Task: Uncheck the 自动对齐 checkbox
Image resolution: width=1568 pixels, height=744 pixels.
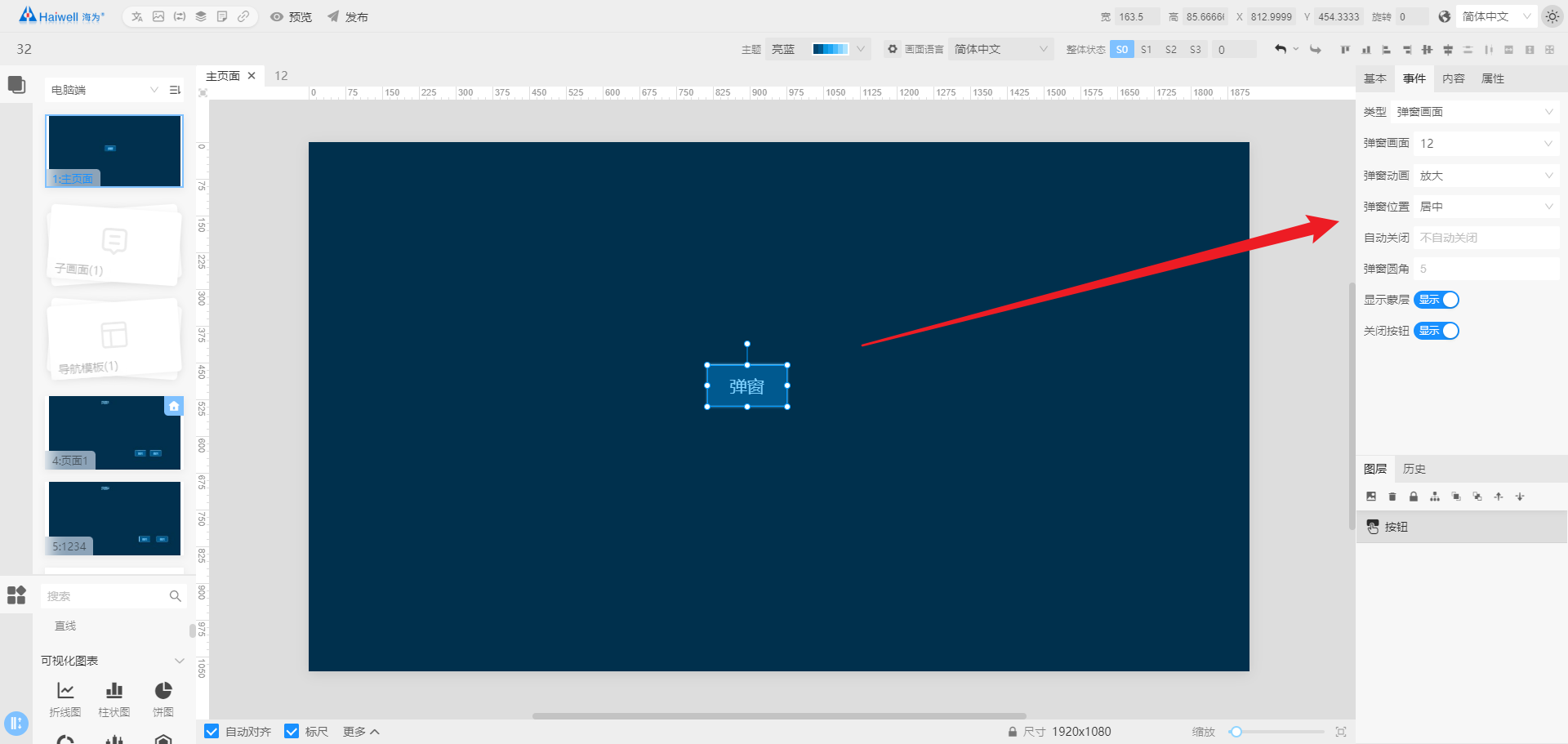Action: (x=212, y=731)
